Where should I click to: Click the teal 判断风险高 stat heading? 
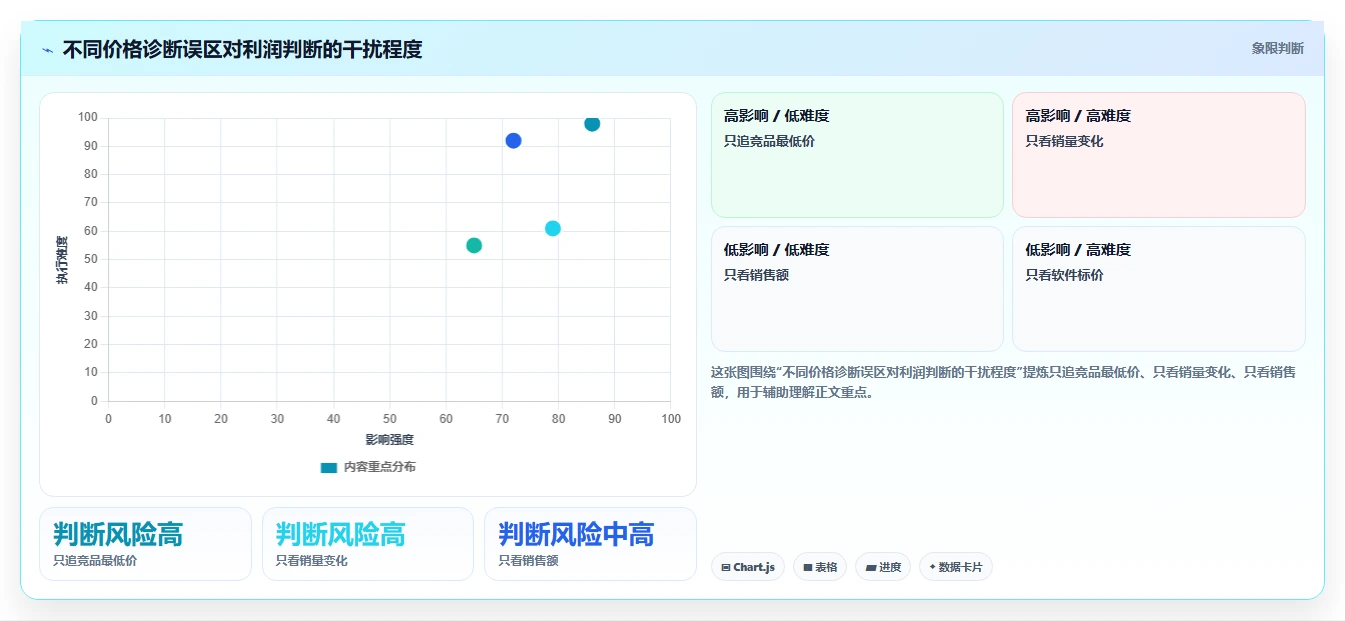(x=118, y=534)
